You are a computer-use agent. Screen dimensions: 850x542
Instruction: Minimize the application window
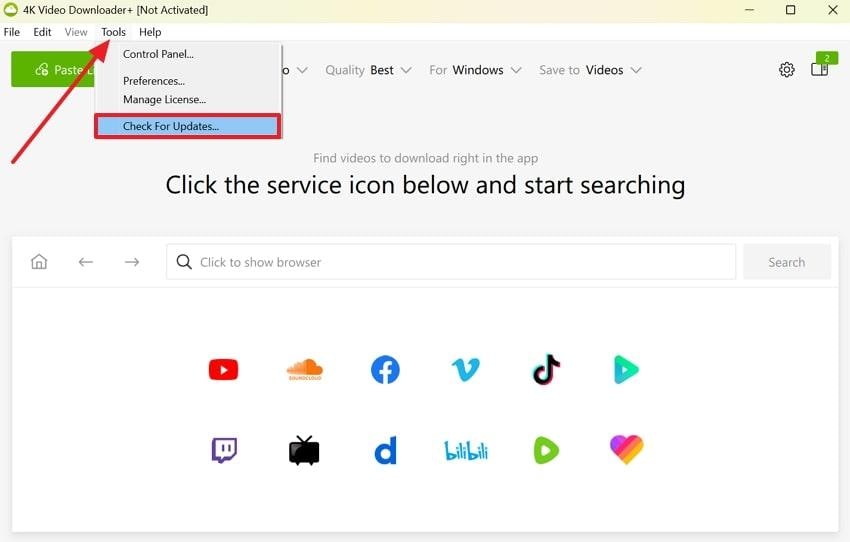pos(750,10)
